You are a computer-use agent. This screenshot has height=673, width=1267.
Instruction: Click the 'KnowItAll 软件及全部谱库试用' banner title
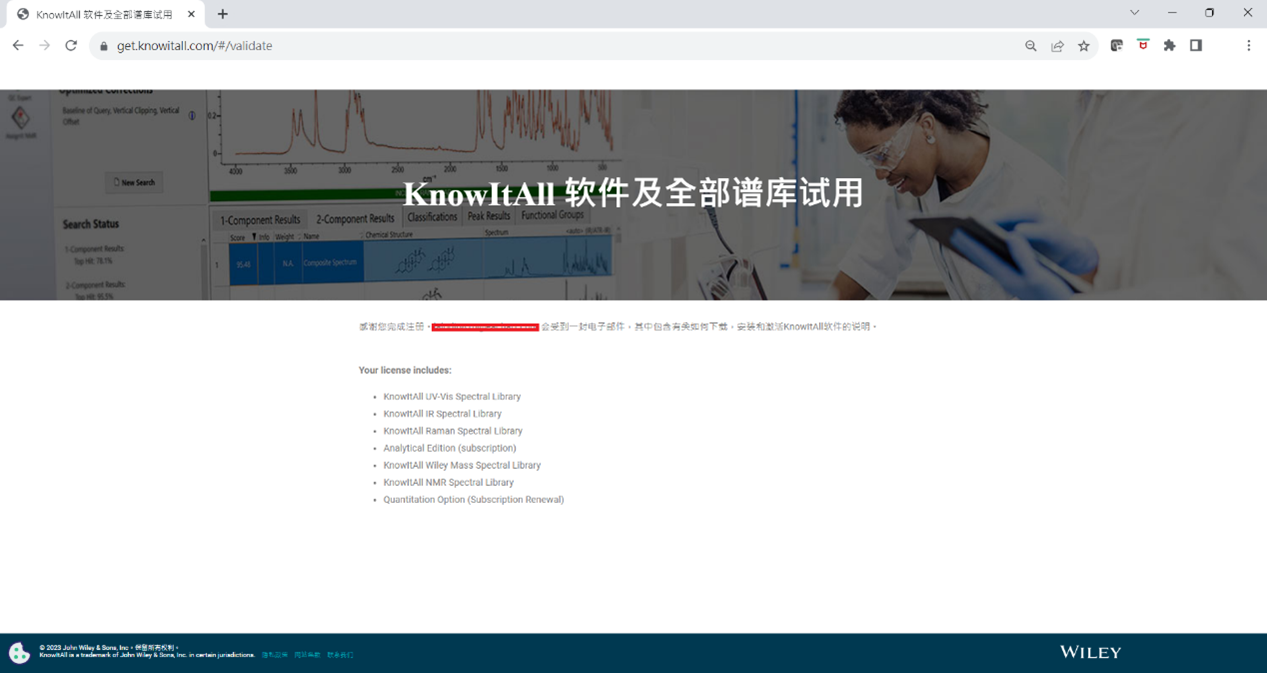(634, 193)
